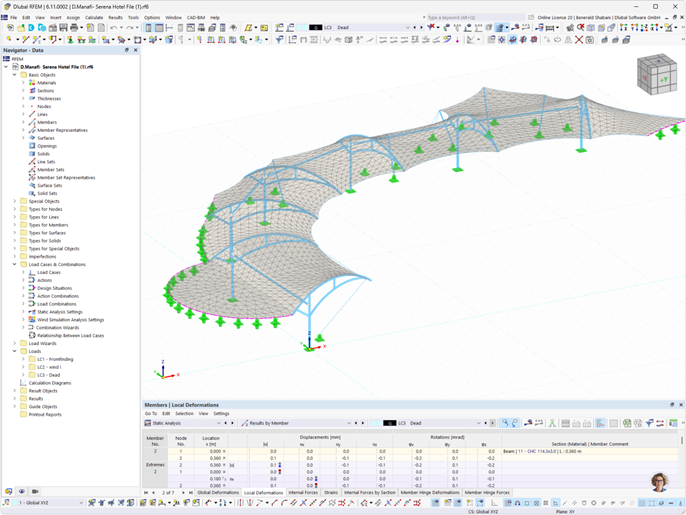
Task: Pin the Navigator panel with float button
Action: pos(126,50)
